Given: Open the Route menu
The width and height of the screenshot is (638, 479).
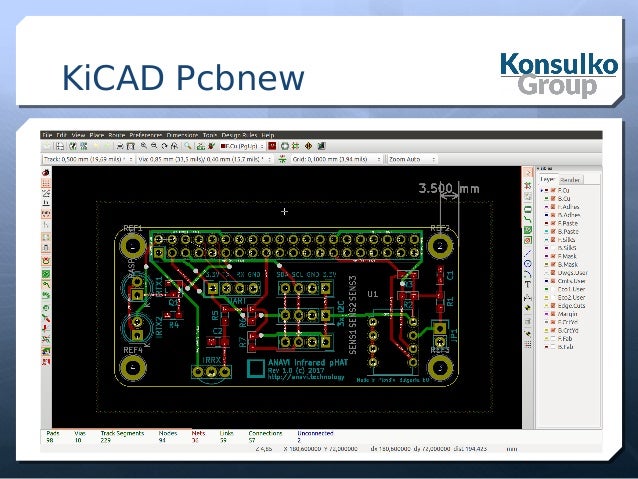Looking at the screenshot, I should click(x=116, y=135).
